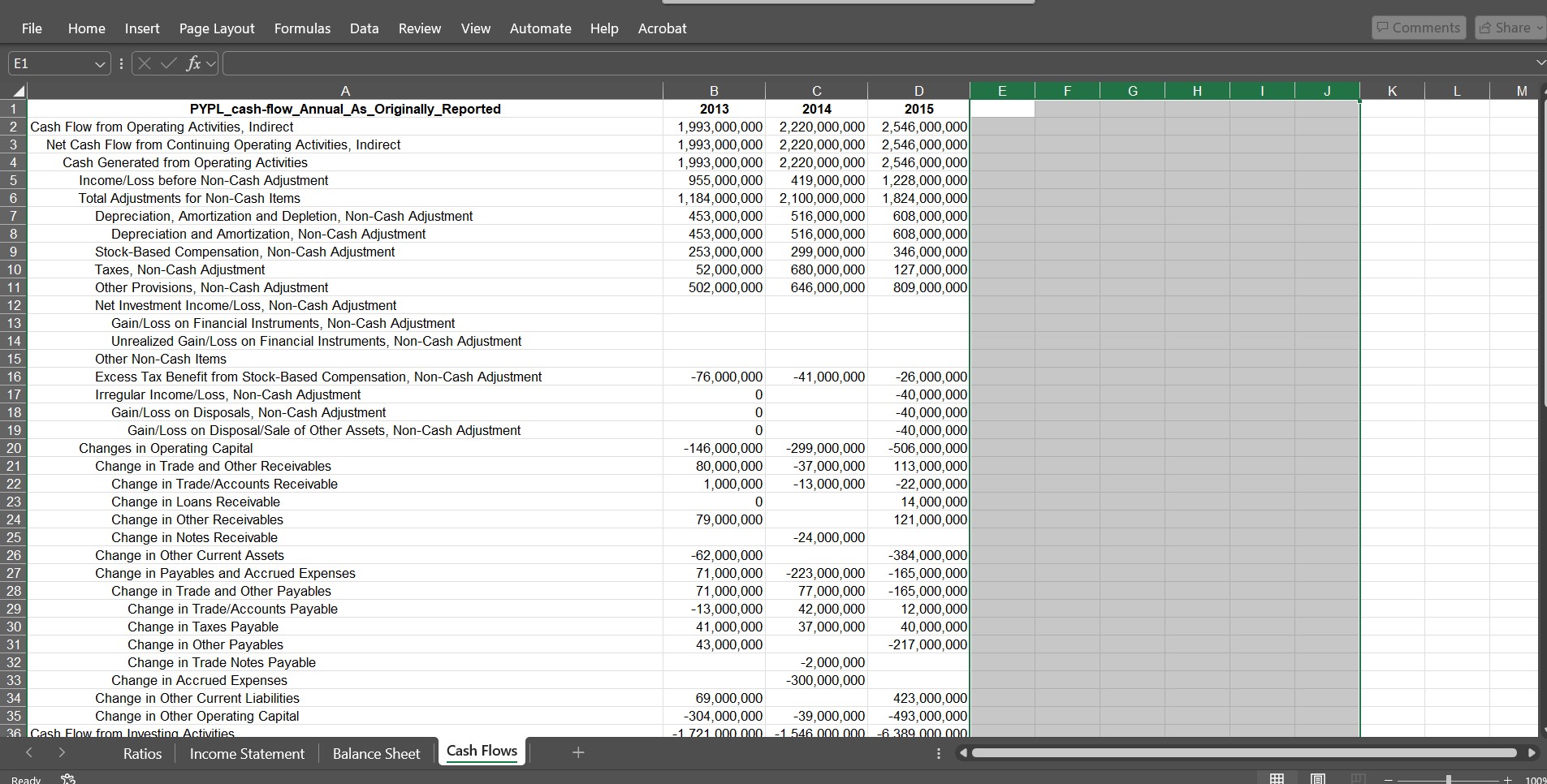Select the 2015 header cell

[918, 109]
